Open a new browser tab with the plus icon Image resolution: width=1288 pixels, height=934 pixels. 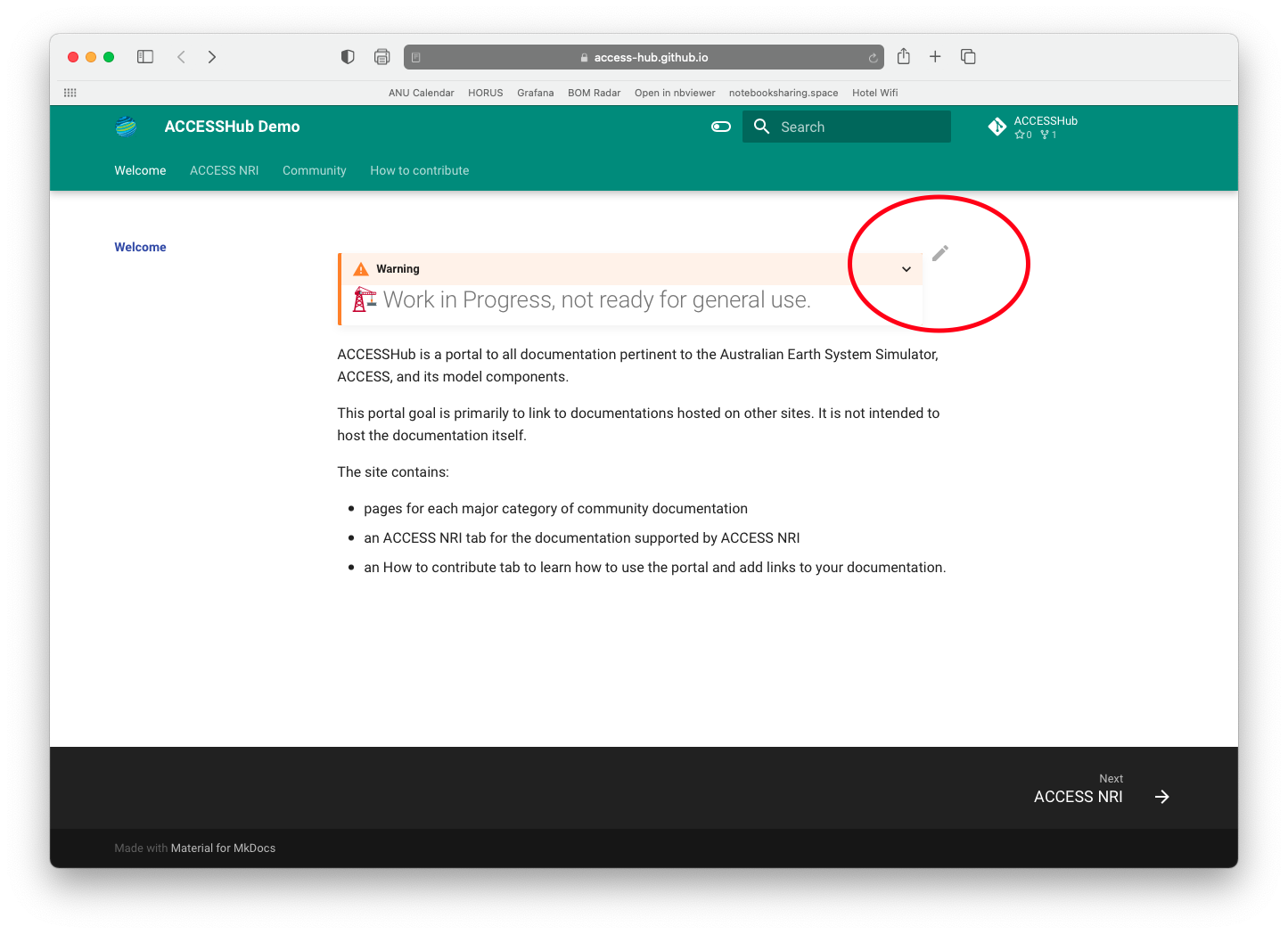pyautogui.click(x=935, y=56)
